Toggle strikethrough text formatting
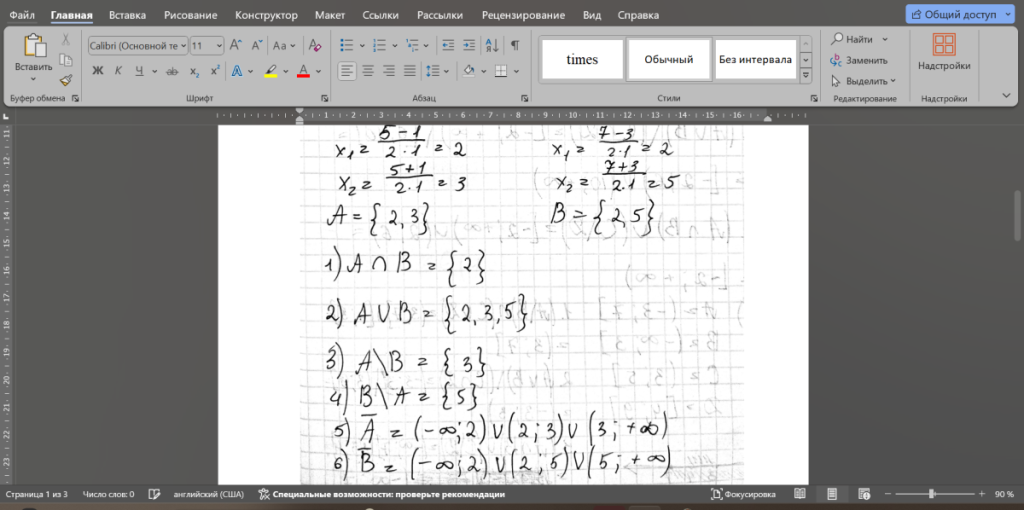 [172, 71]
